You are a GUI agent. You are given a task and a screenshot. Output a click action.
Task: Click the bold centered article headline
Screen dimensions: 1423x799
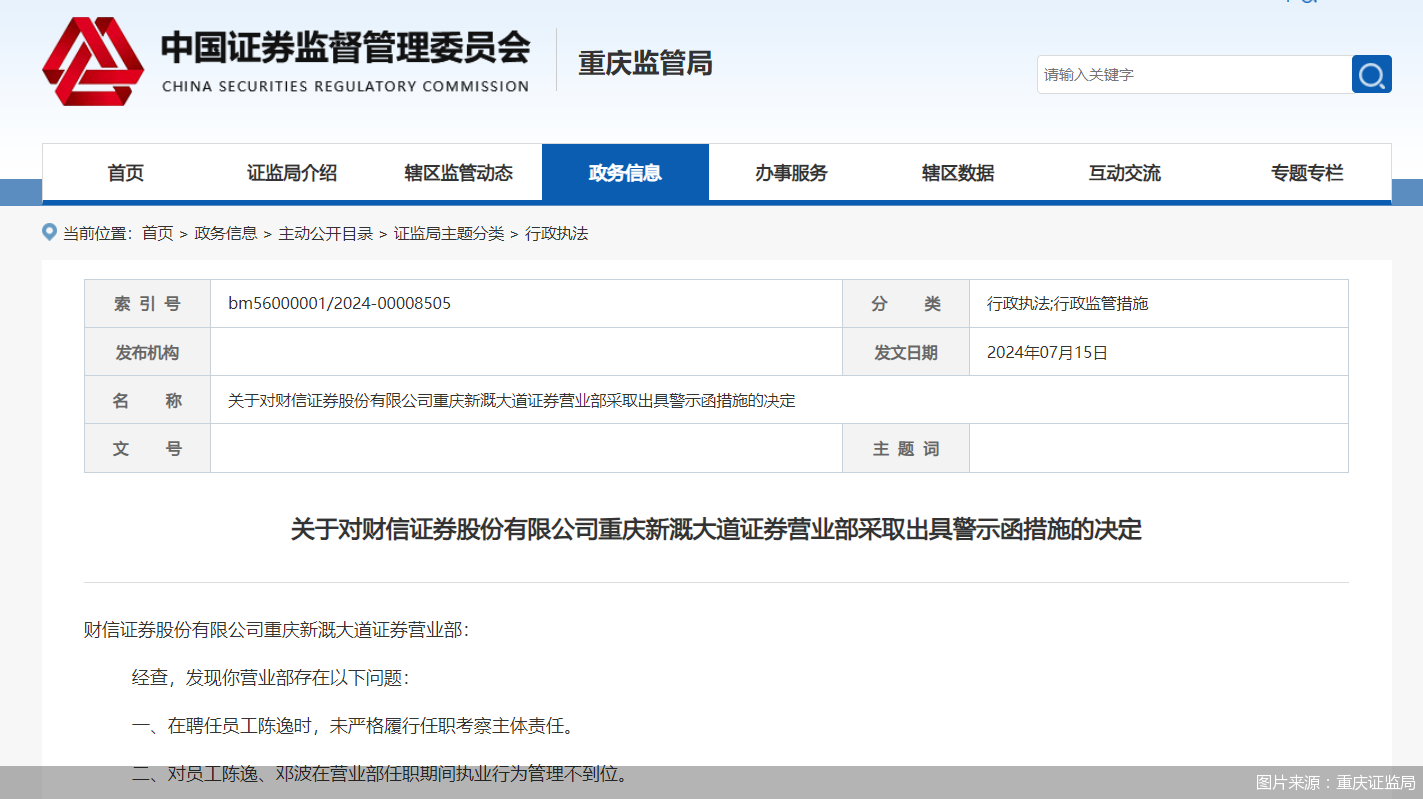pyautogui.click(x=716, y=529)
